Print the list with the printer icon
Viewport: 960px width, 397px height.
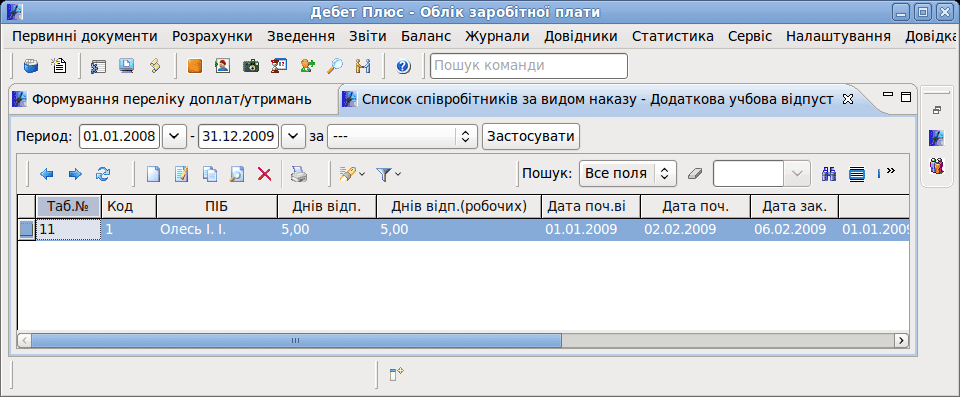click(299, 174)
